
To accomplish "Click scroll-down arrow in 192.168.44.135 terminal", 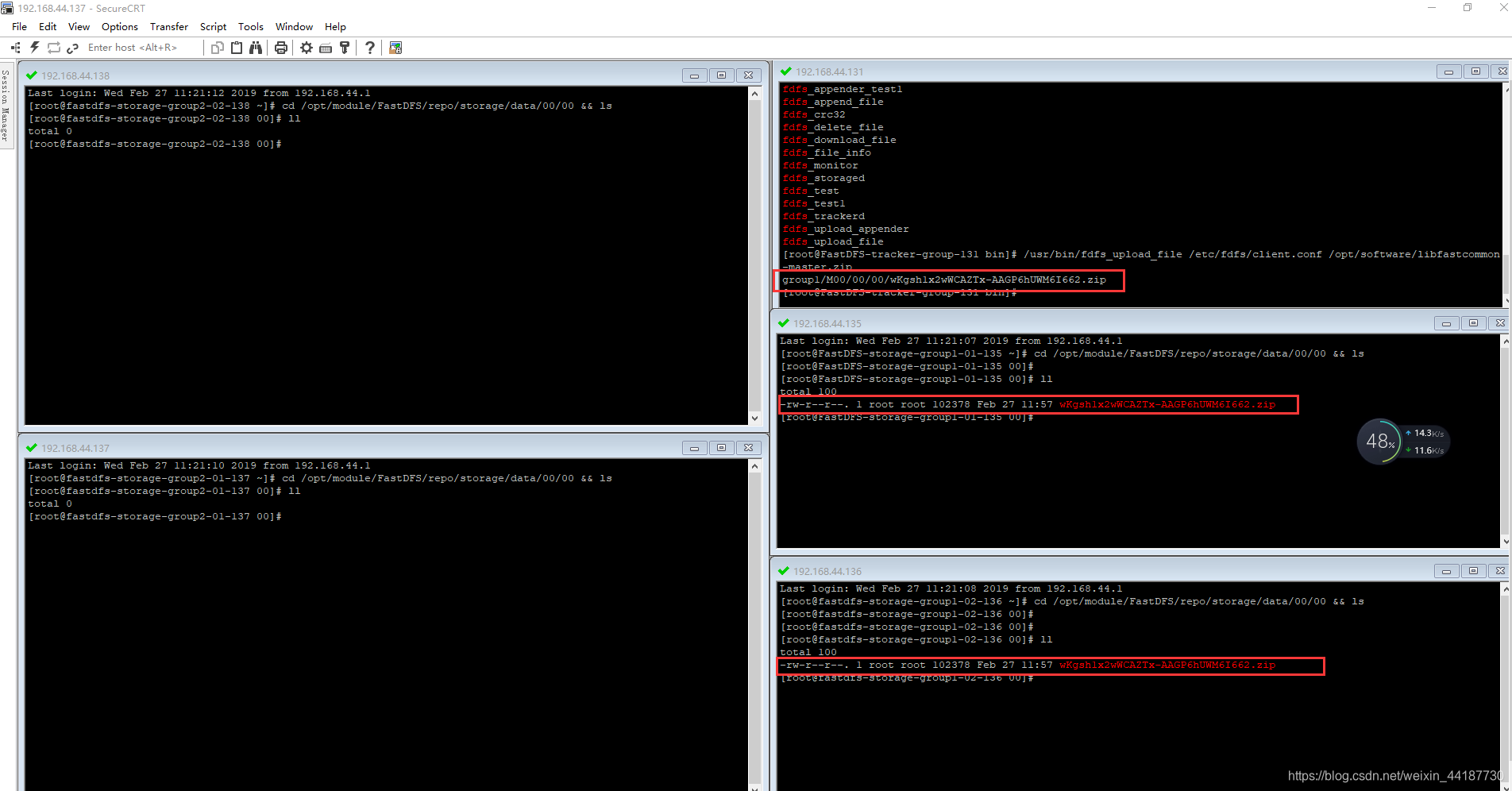I will click(x=1506, y=541).
